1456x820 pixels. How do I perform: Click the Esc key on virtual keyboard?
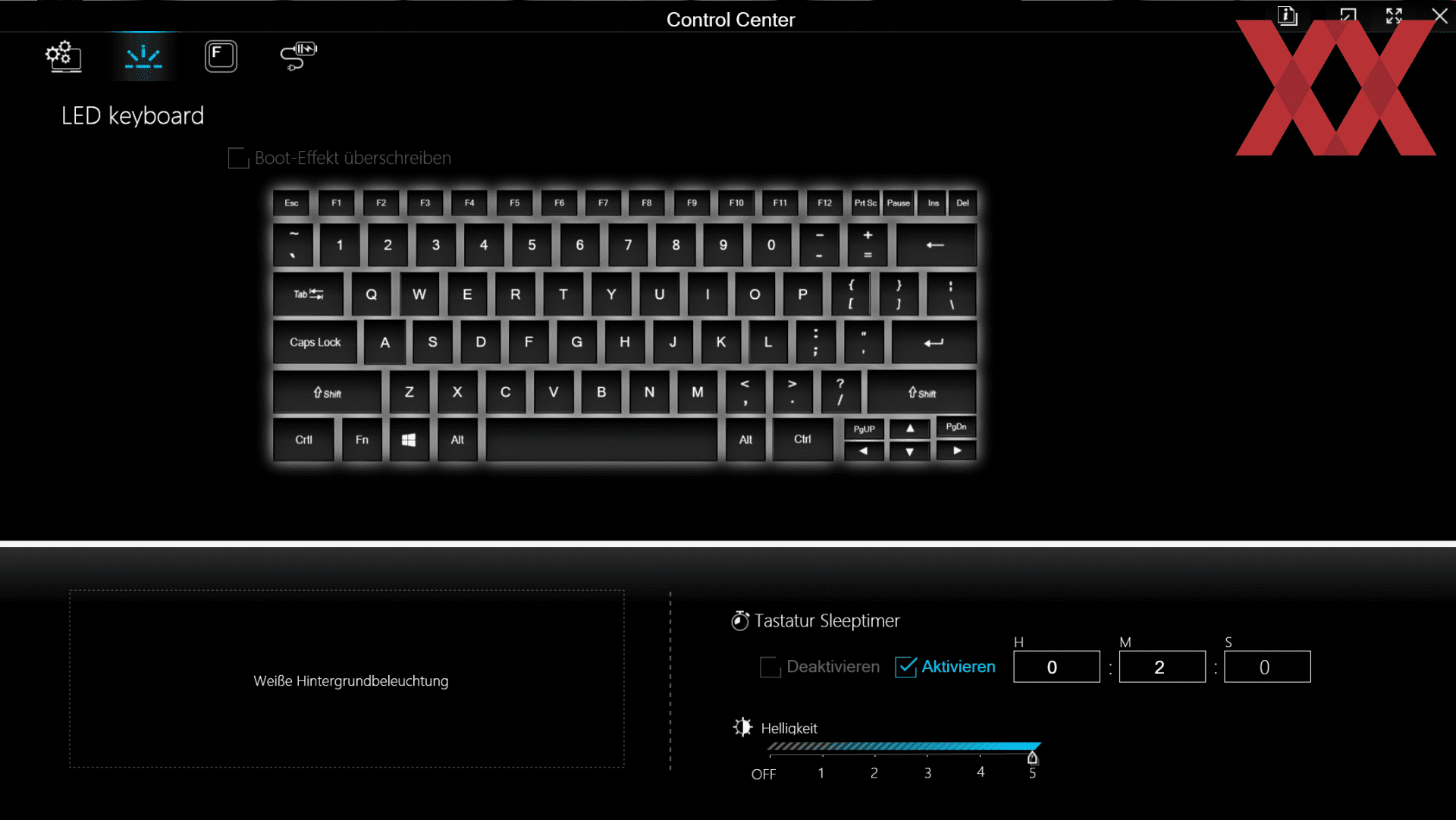click(292, 203)
